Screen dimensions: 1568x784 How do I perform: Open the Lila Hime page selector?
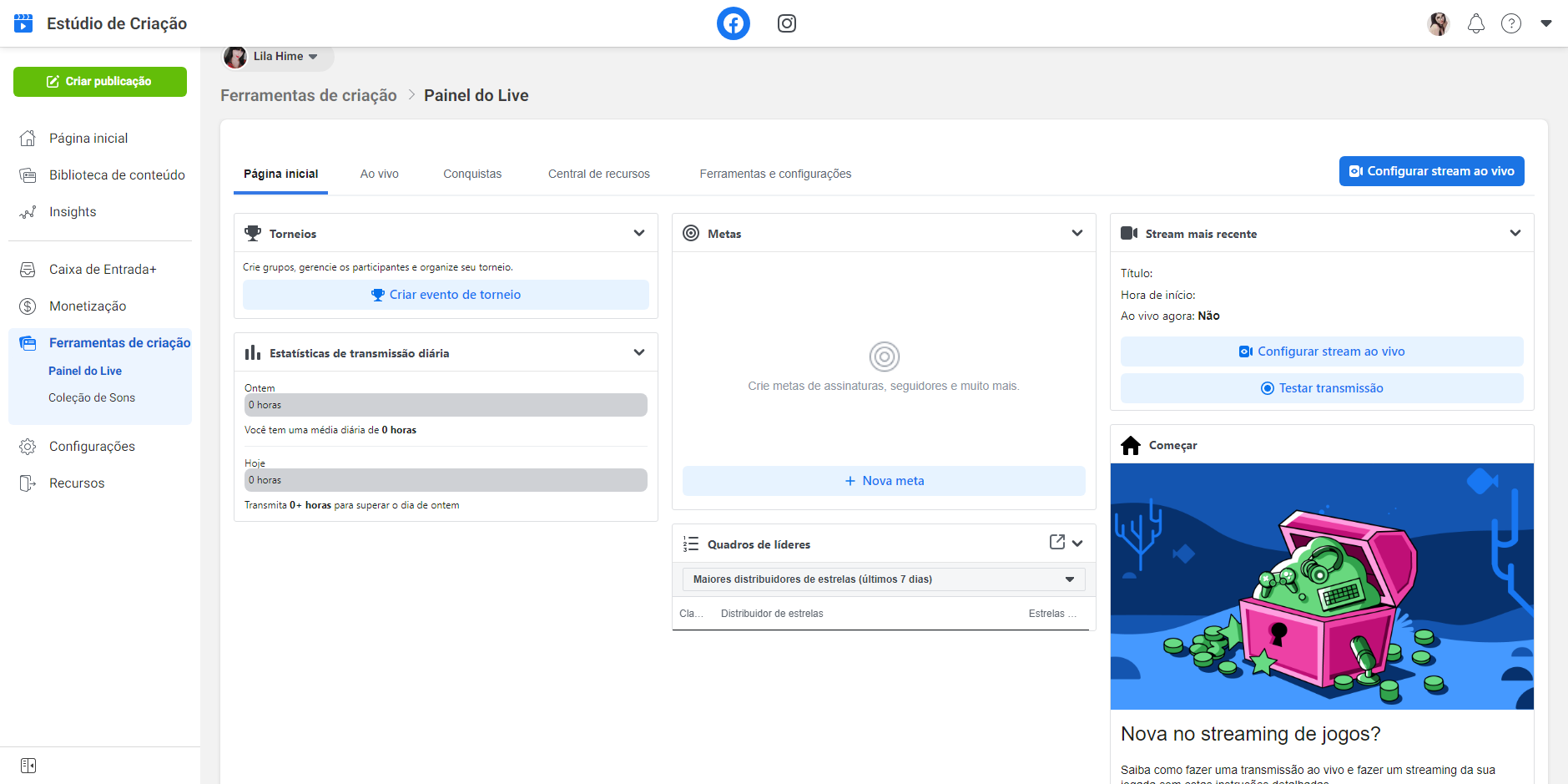(279, 57)
